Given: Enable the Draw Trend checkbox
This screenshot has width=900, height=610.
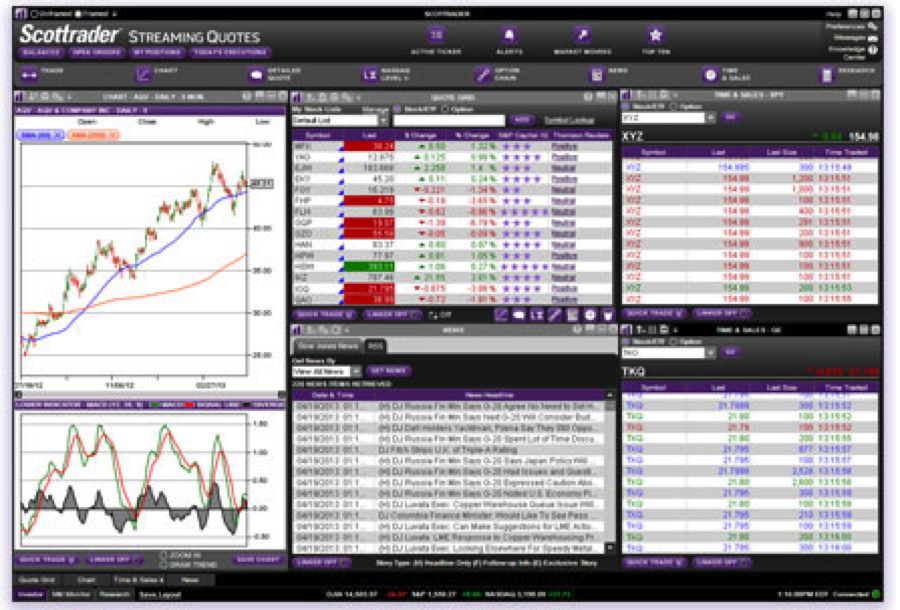Looking at the screenshot, I should pyautogui.click(x=164, y=563).
